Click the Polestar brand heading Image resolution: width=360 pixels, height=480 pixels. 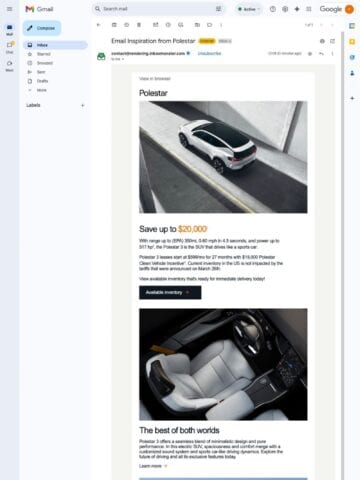point(153,93)
